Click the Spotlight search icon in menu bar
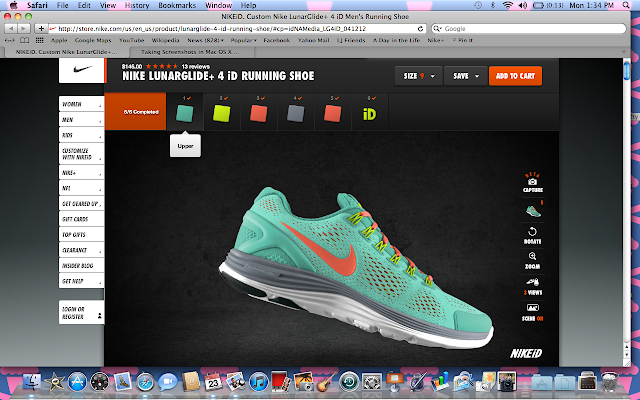 tap(626, 5)
